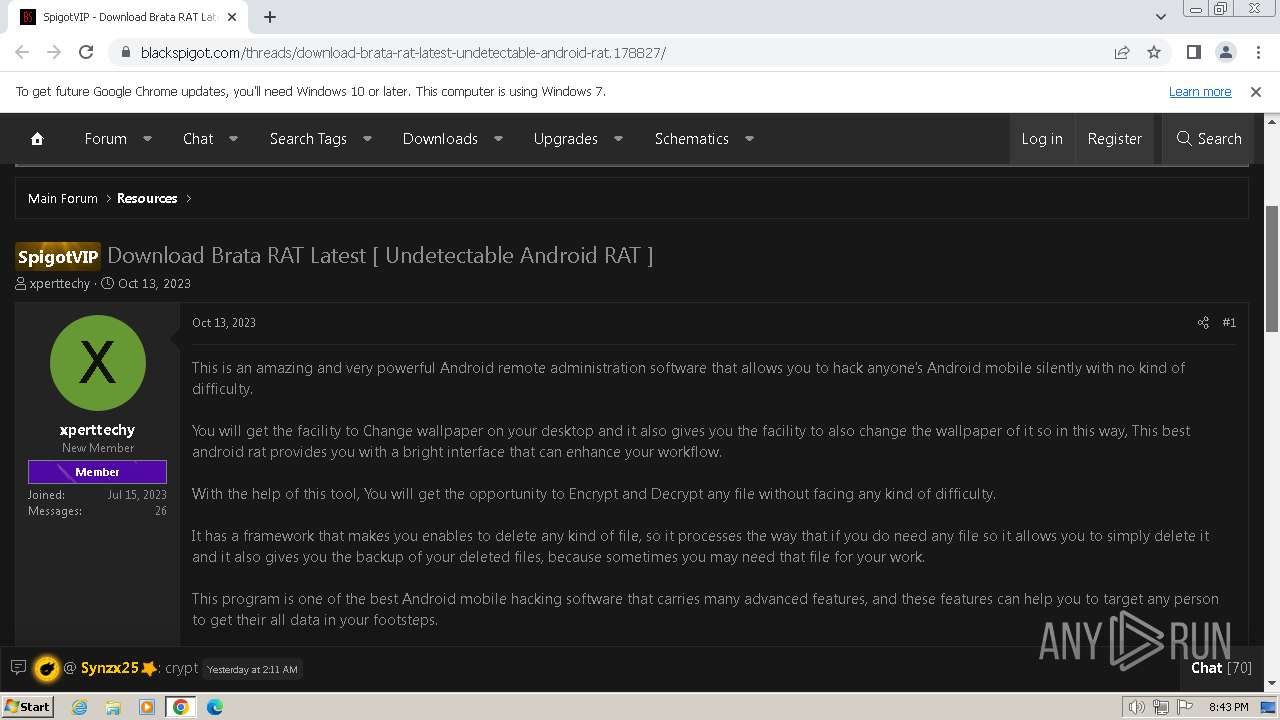The image size is (1280, 720).
Task: Open file explorer taskbar icon
Action: [113, 707]
